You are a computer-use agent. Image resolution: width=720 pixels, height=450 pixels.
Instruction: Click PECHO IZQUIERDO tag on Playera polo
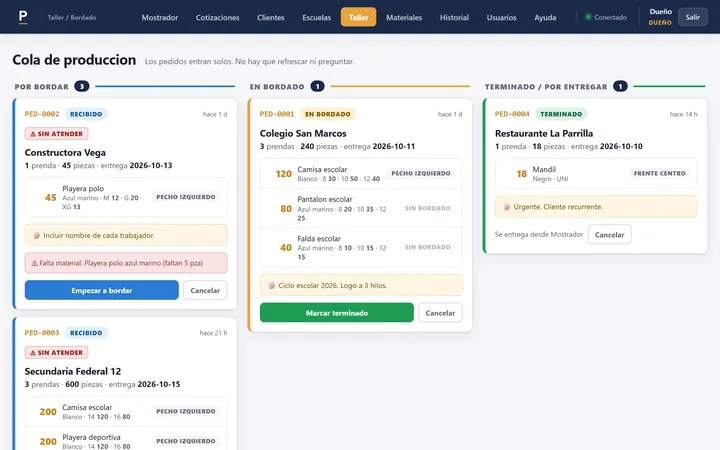click(186, 197)
